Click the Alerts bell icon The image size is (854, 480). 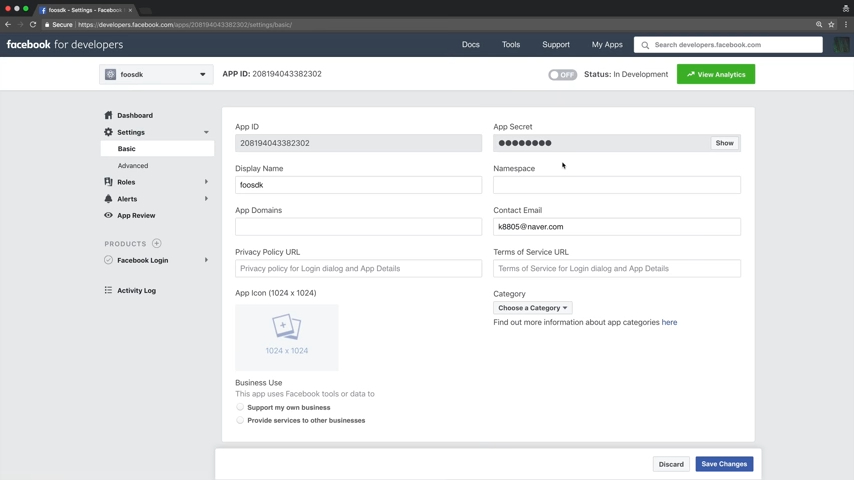(x=108, y=199)
